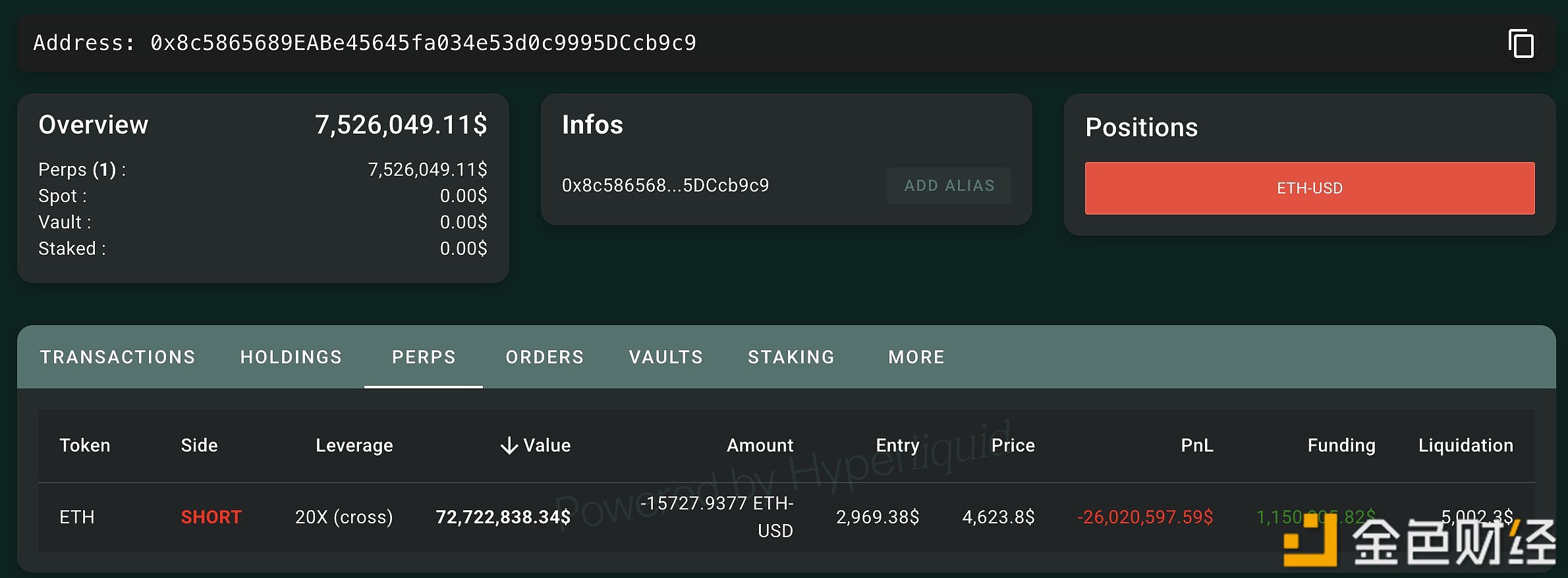Open the STAKING tab

791,357
